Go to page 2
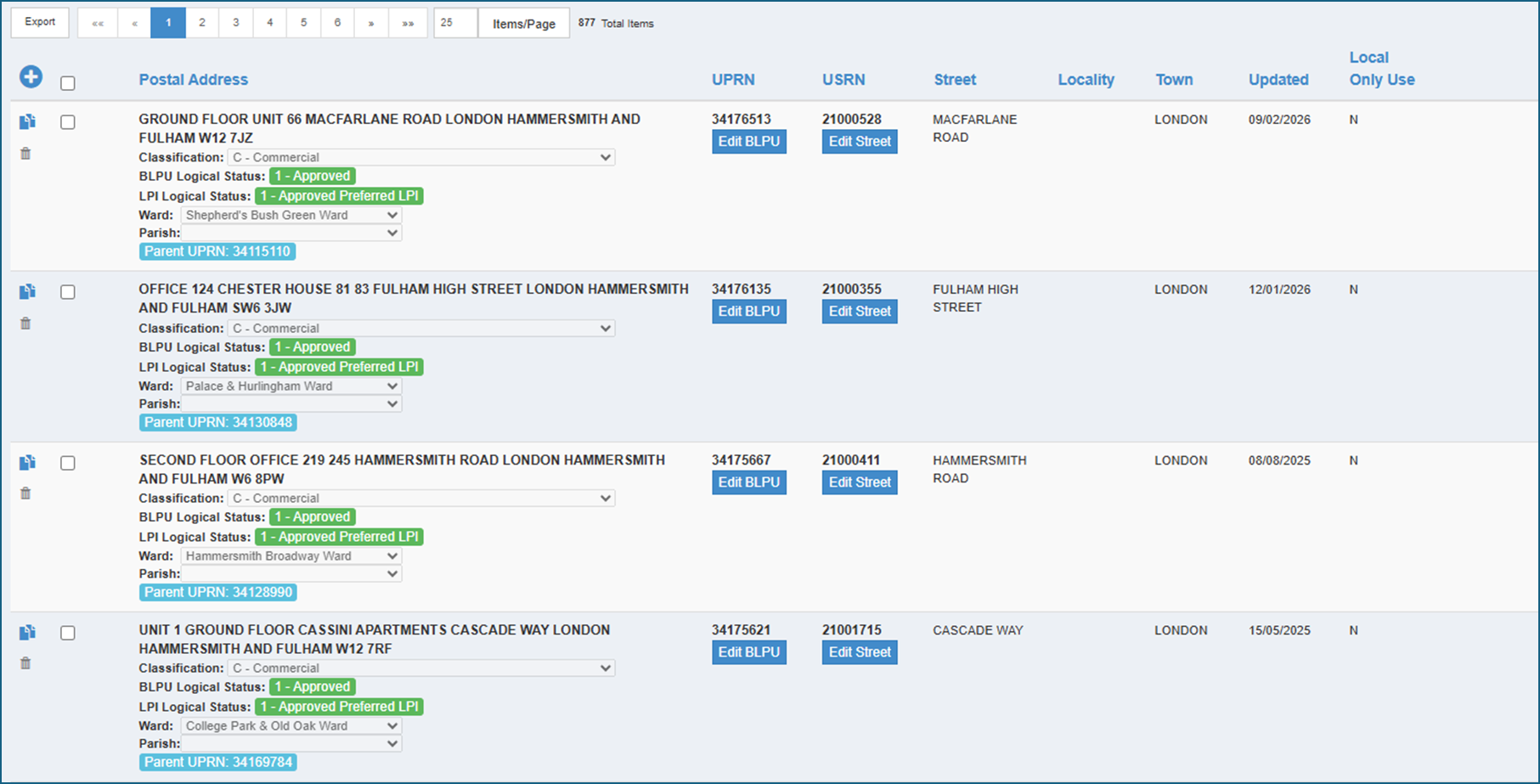Screen dimensions: 1540x784 (202, 23)
